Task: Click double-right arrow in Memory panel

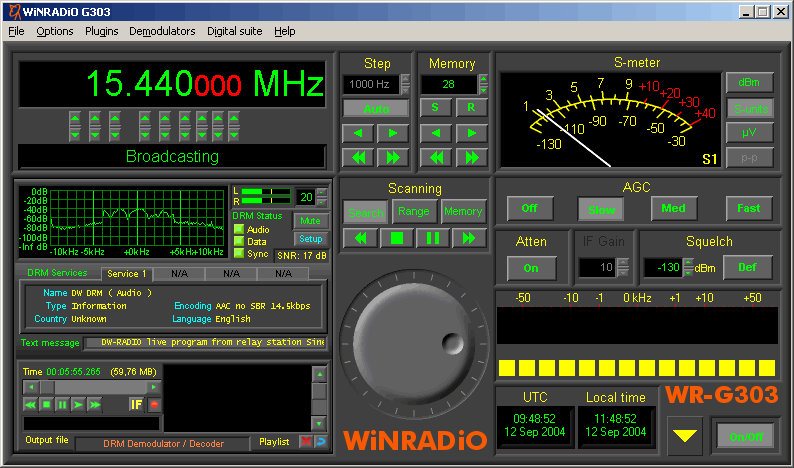Action: 471,158
